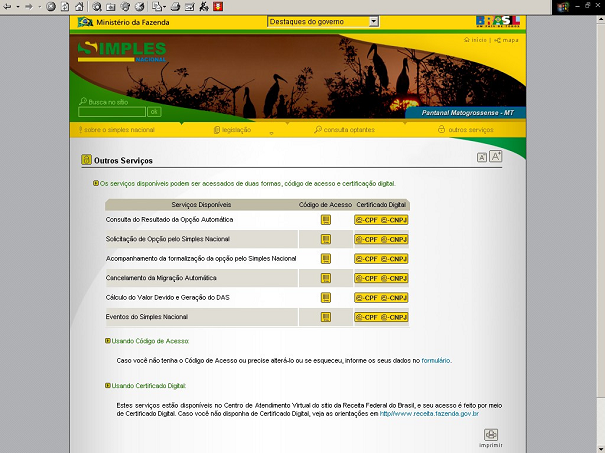Viewport: 606px width, 454px height.
Task: Select sobre o simples nacional menu
Action: (x=117, y=130)
